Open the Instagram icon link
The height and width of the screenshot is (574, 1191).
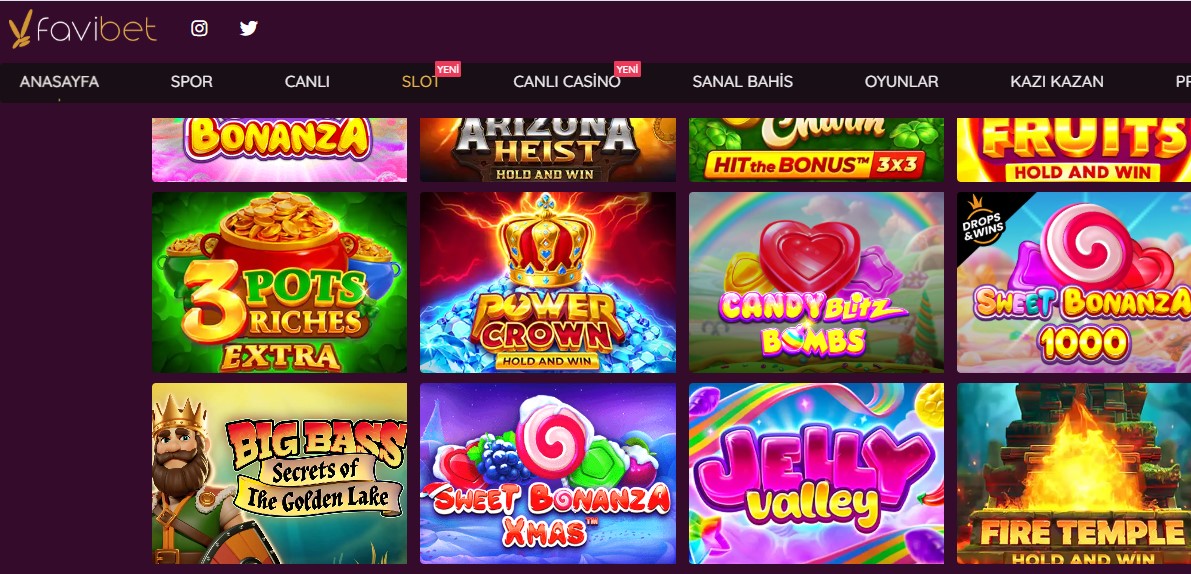coord(199,29)
